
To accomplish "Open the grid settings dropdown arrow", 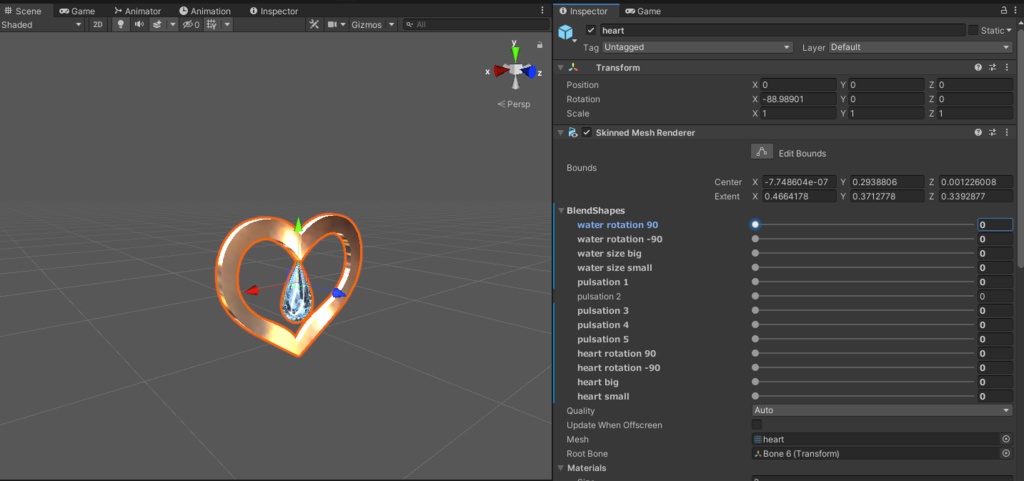I will point(227,24).
